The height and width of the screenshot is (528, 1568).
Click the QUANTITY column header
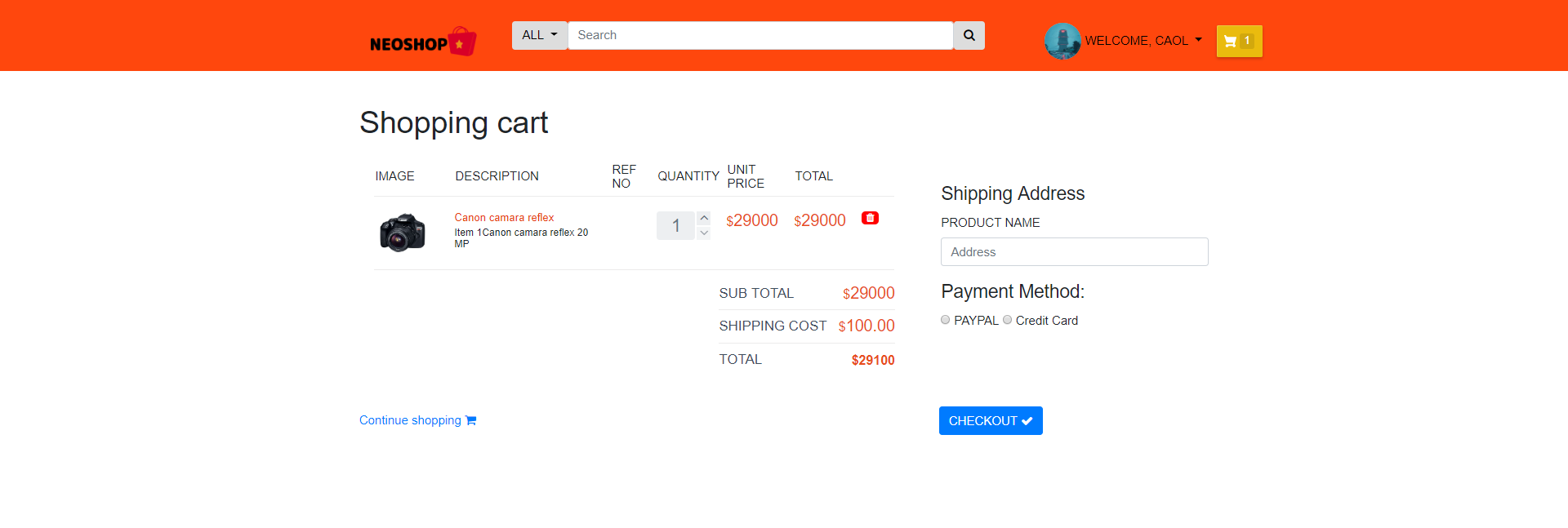688,176
